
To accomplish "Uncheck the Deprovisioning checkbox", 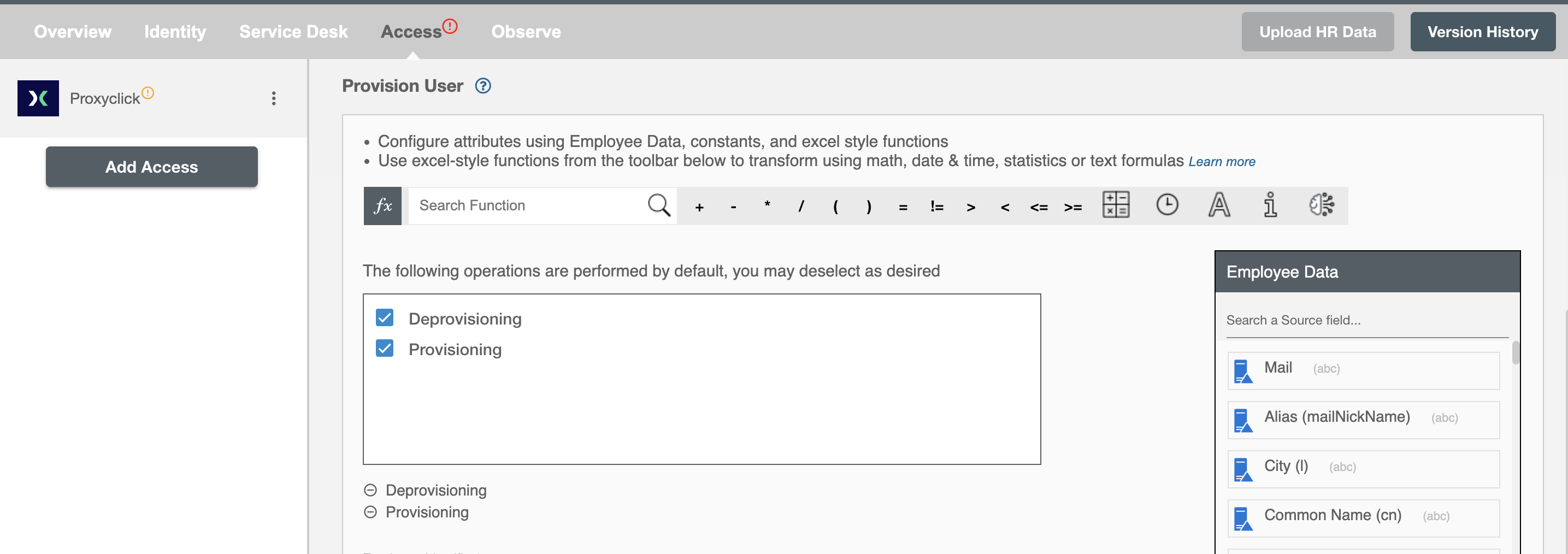I will 385,318.
